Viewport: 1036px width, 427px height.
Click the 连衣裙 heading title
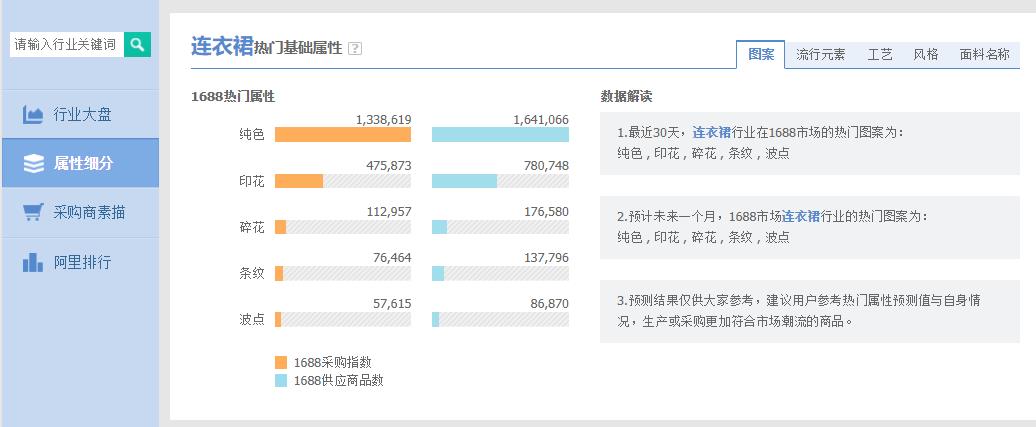click(221, 46)
